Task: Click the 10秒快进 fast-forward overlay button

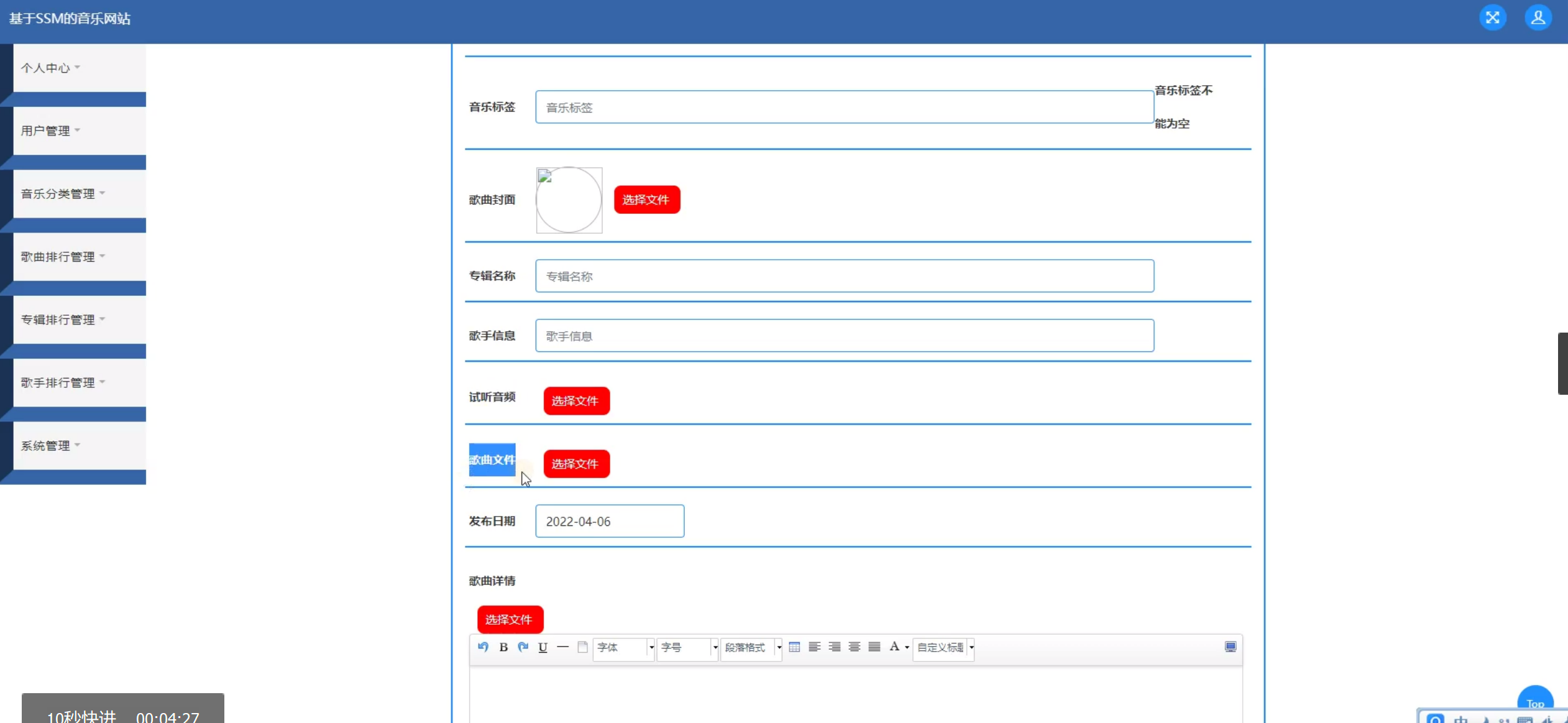Action: (122, 709)
